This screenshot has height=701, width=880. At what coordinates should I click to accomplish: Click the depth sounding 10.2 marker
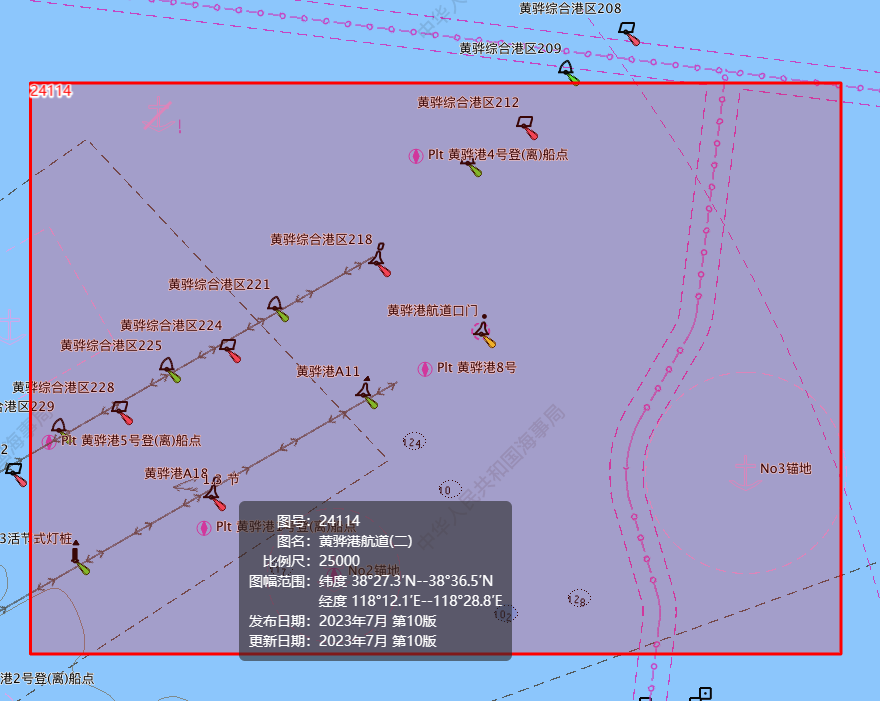(x=505, y=613)
